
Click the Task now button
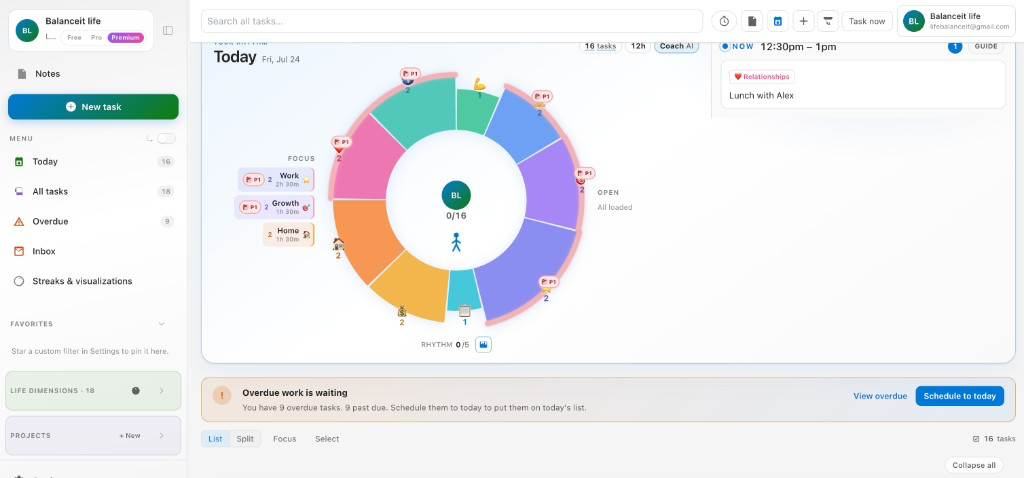[x=867, y=21]
